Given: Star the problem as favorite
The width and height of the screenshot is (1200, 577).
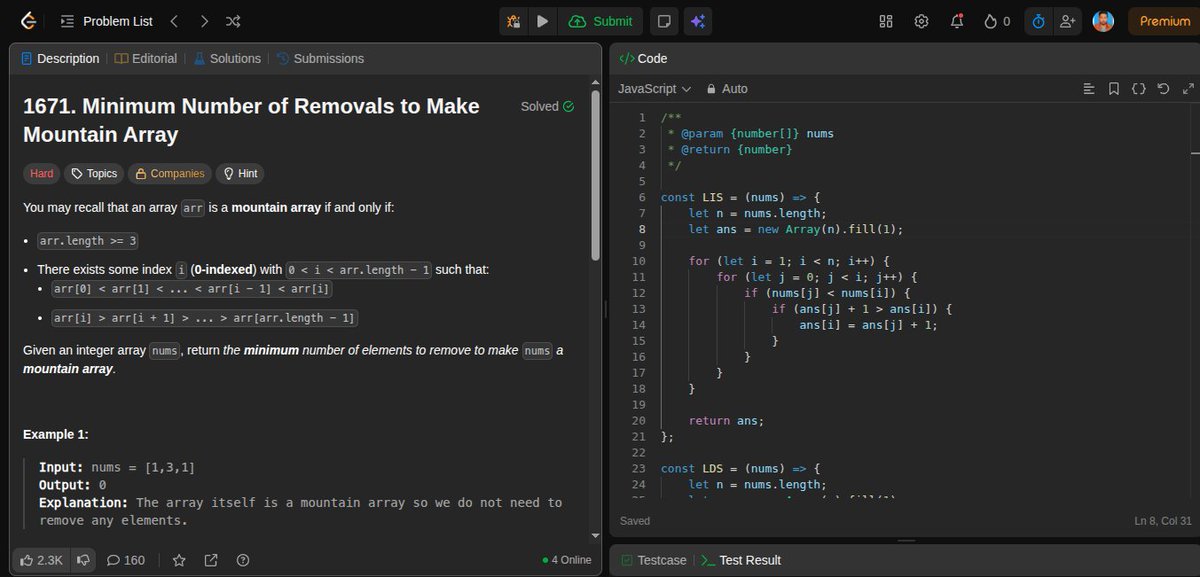Looking at the screenshot, I should click(x=179, y=560).
